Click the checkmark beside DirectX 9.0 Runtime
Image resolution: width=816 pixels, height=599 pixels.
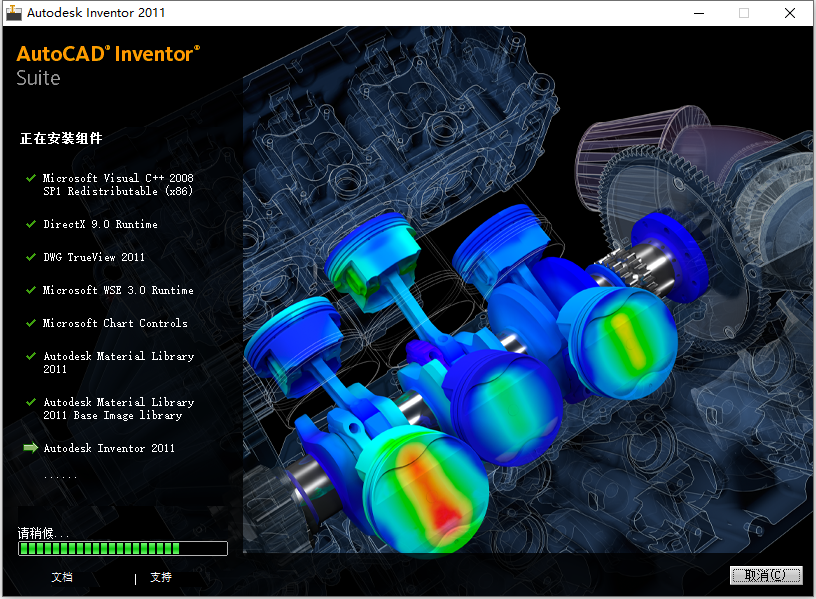(31, 224)
